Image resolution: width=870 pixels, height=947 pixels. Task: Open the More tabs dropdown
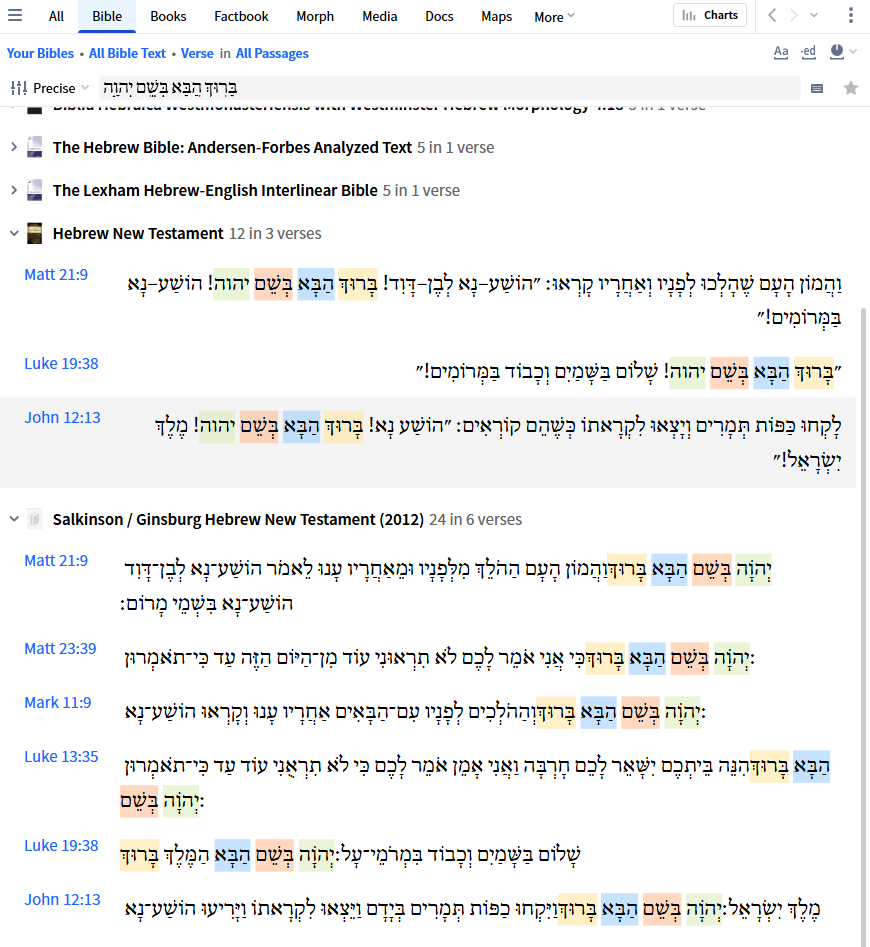[x=554, y=17]
